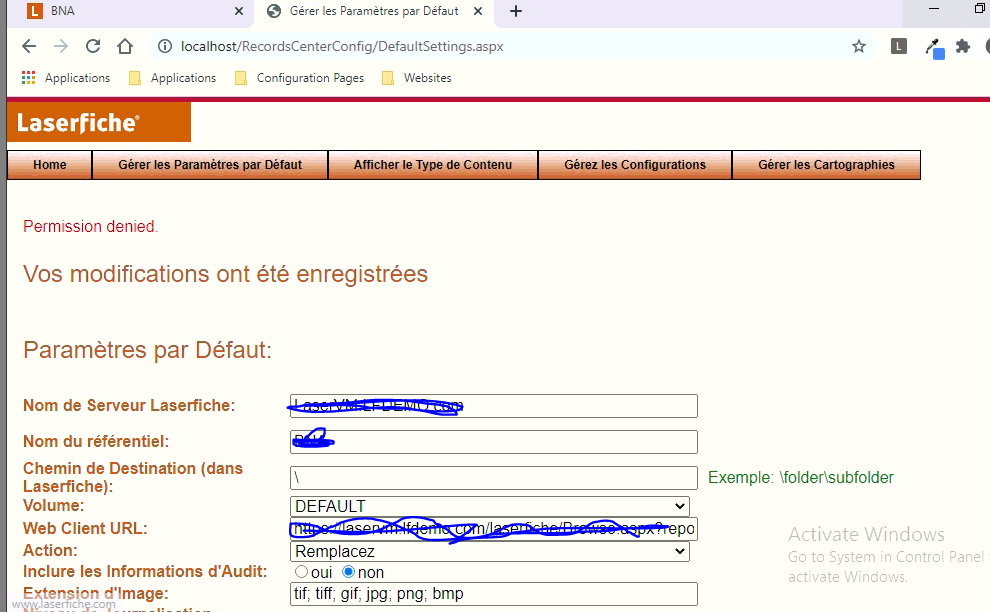Viewport: 990px width, 612px height.
Task: Click the Vos modifications ont été enregistrées text
Action: 225,274
